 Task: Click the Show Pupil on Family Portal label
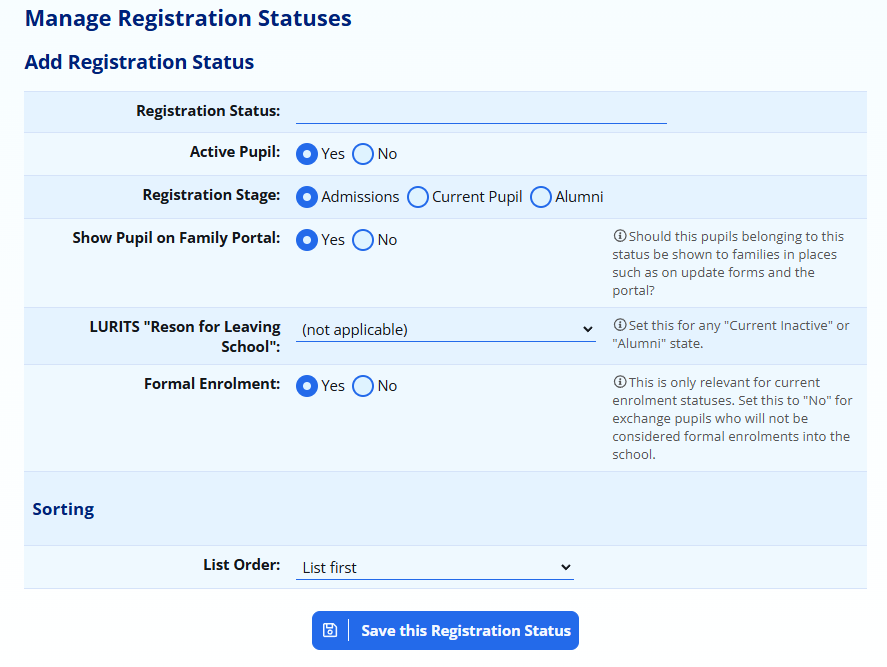pos(176,238)
